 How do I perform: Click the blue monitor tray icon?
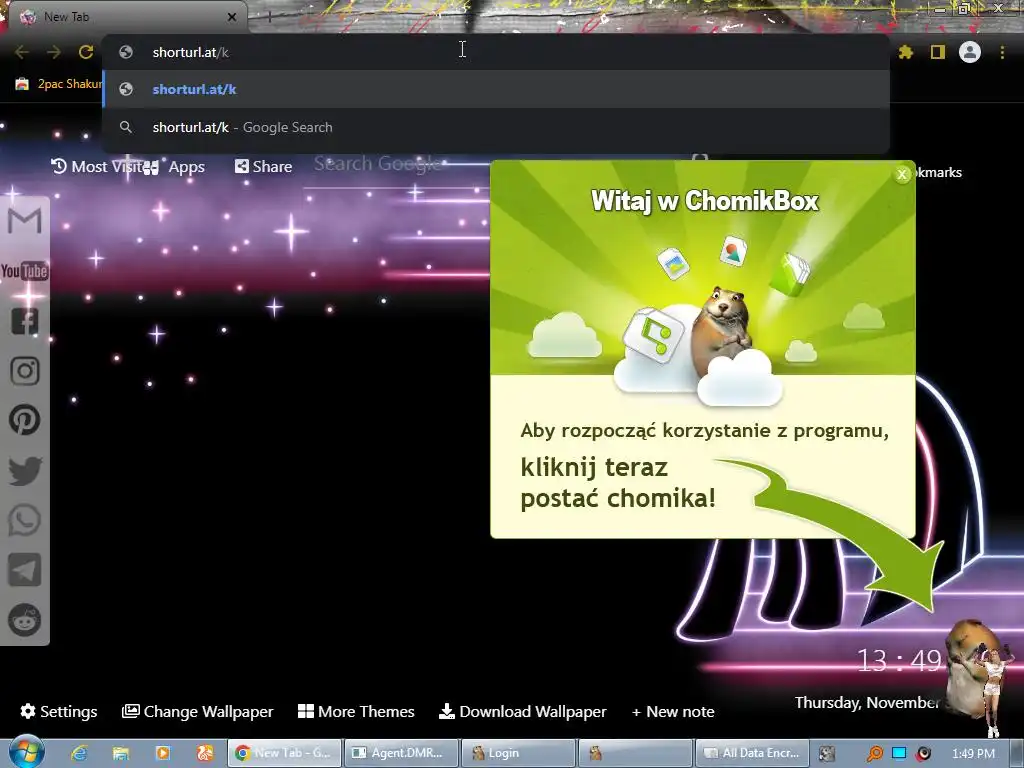tap(899, 753)
